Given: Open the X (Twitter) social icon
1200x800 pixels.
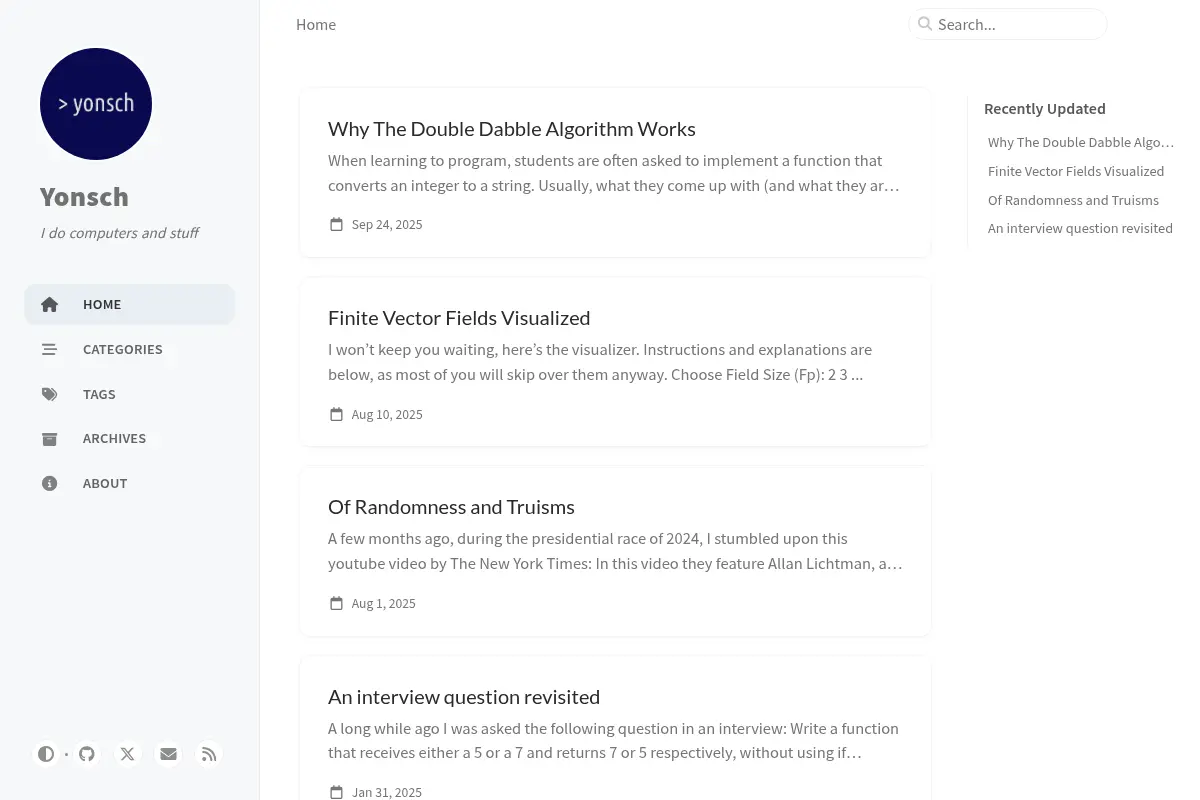Looking at the screenshot, I should pos(128,754).
